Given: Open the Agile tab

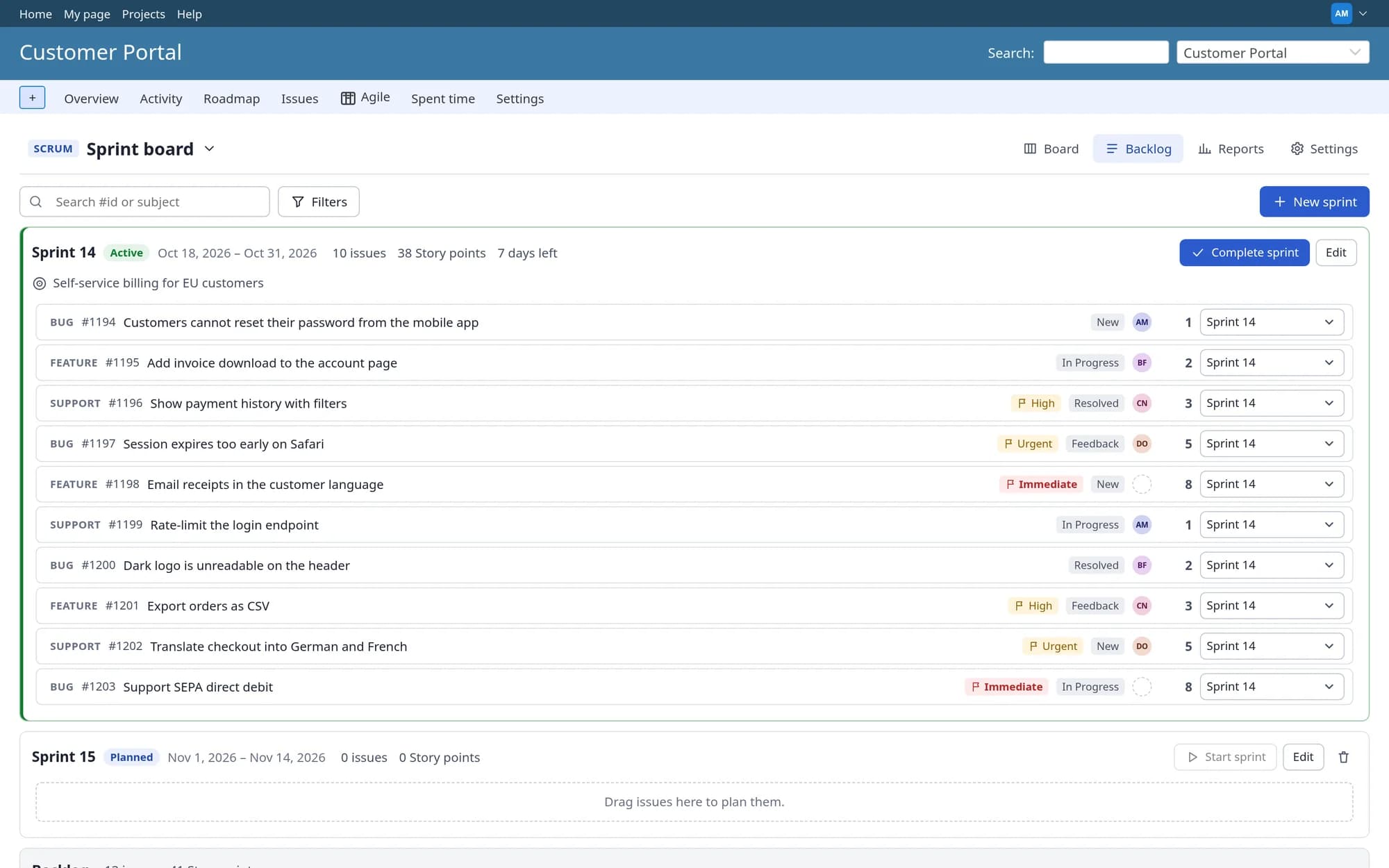Looking at the screenshot, I should [x=365, y=98].
